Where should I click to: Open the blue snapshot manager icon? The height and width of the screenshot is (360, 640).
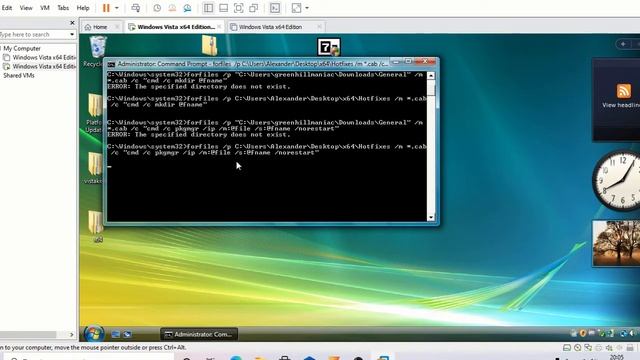(187, 8)
